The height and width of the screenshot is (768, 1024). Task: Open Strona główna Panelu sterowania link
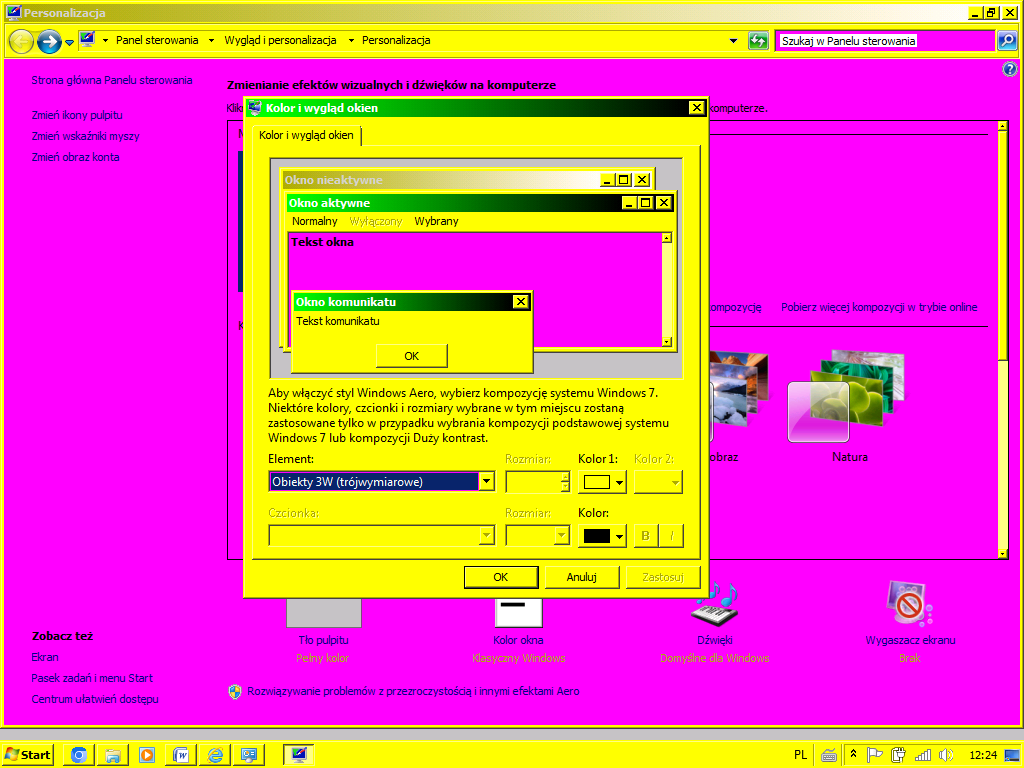[x=112, y=80]
